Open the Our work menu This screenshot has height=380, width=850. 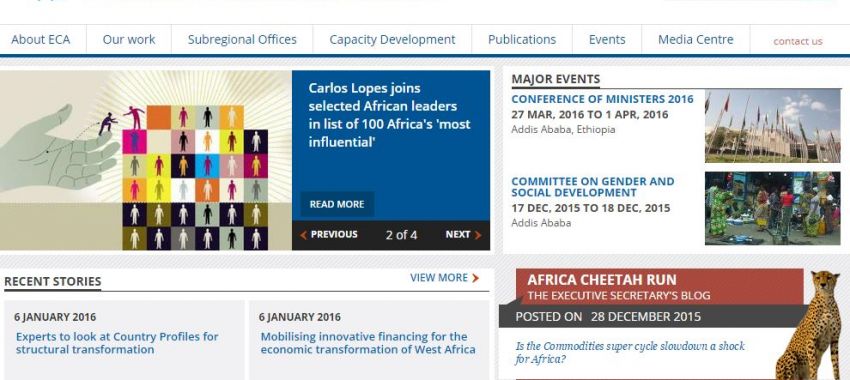point(129,40)
